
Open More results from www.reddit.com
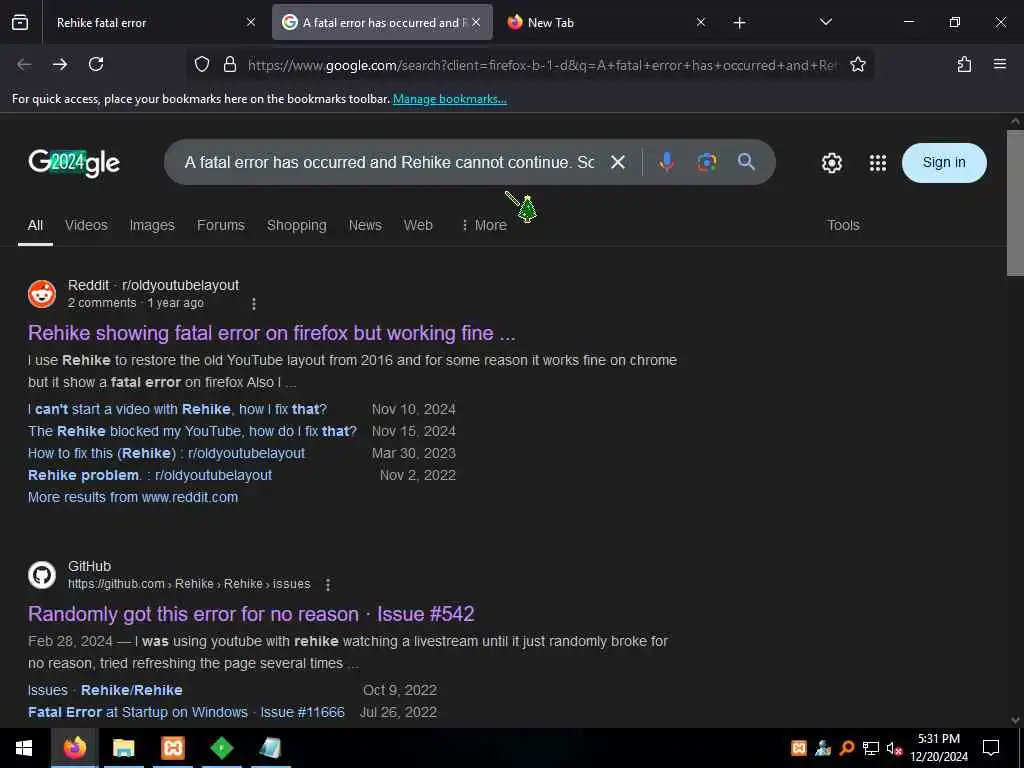[133, 497]
